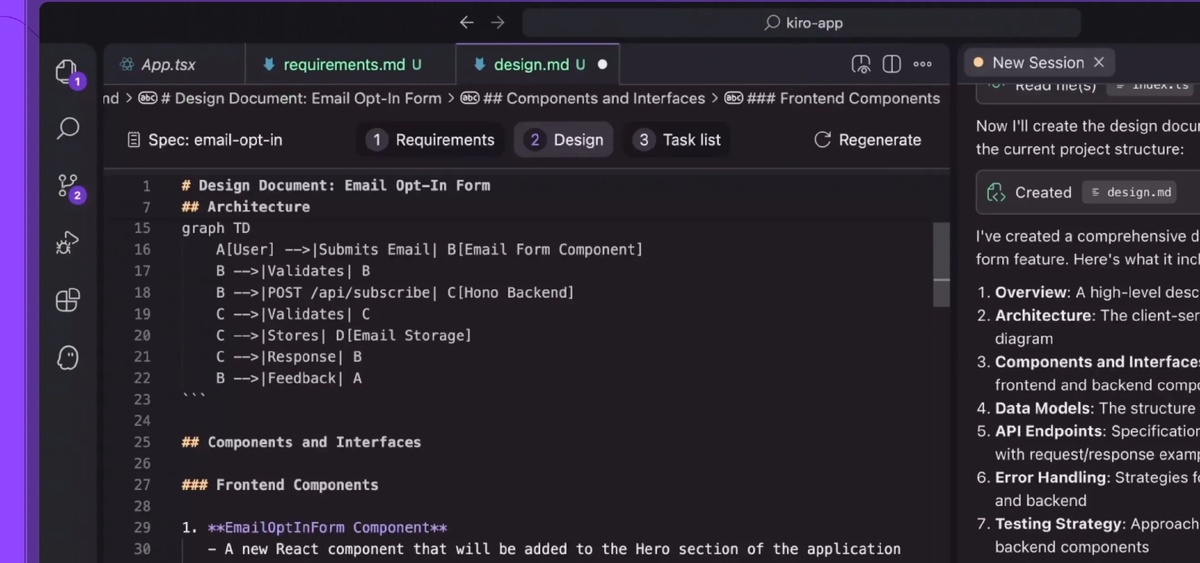Image resolution: width=1200 pixels, height=563 pixels.
Task: Click the Created file icon in chat
Action: pos(996,192)
